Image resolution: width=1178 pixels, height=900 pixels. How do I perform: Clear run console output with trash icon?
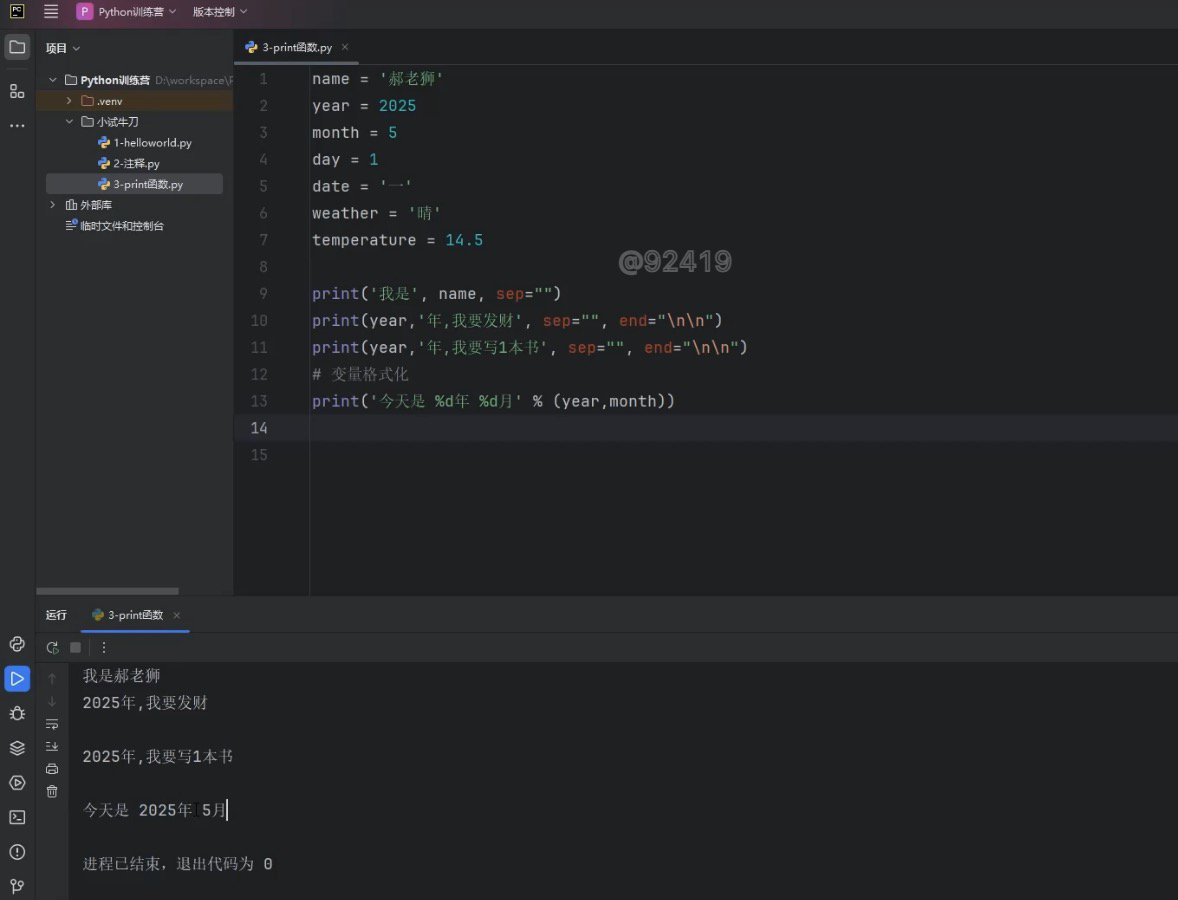(52, 791)
